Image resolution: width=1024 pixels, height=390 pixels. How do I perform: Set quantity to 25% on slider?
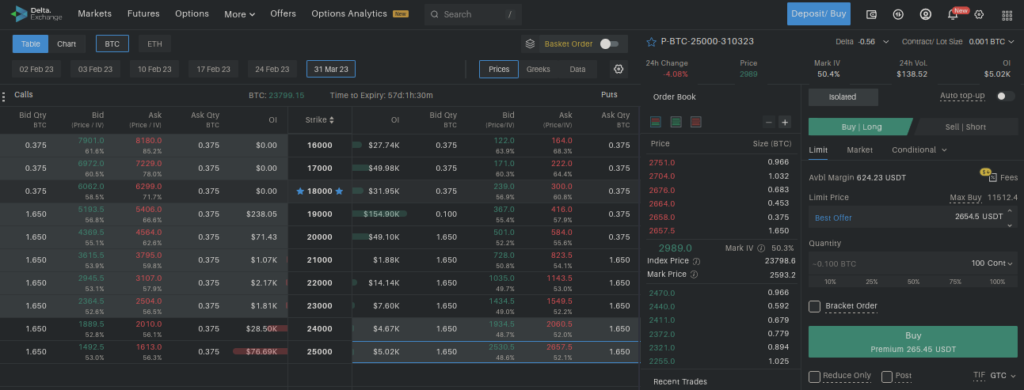871,282
